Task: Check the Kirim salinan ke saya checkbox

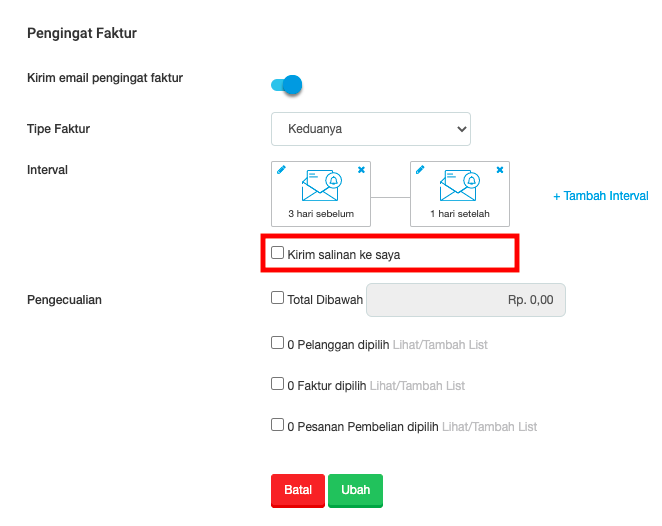Action: (x=277, y=252)
